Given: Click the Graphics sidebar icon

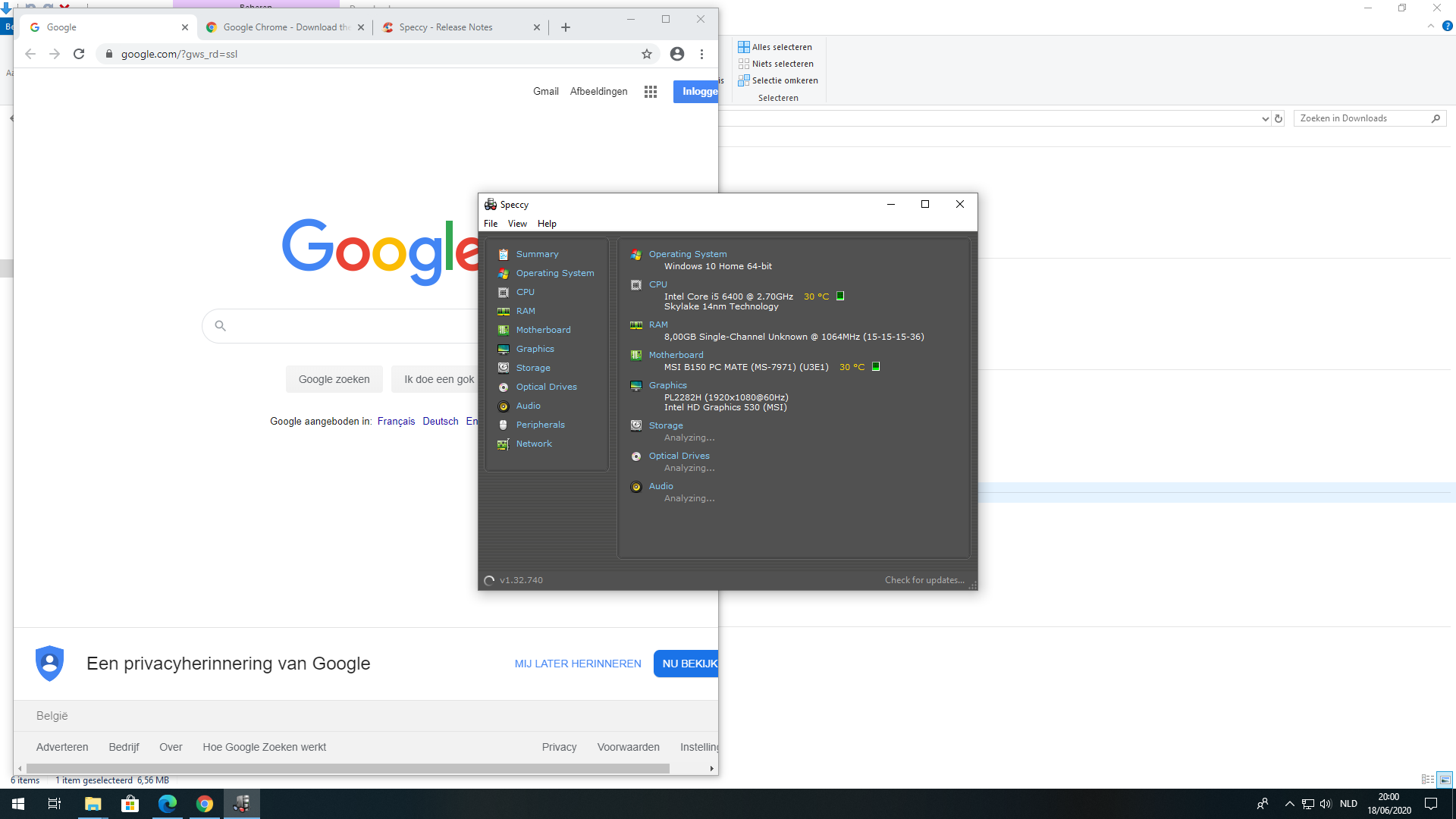Looking at the screenshot, I should [503, 349].
